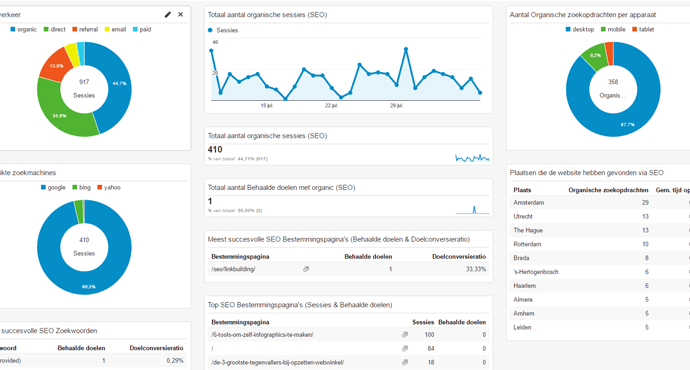Viewport: 690px width, 370px height.
Task: Click the desktop legend swatch
Action: point(568,29)
